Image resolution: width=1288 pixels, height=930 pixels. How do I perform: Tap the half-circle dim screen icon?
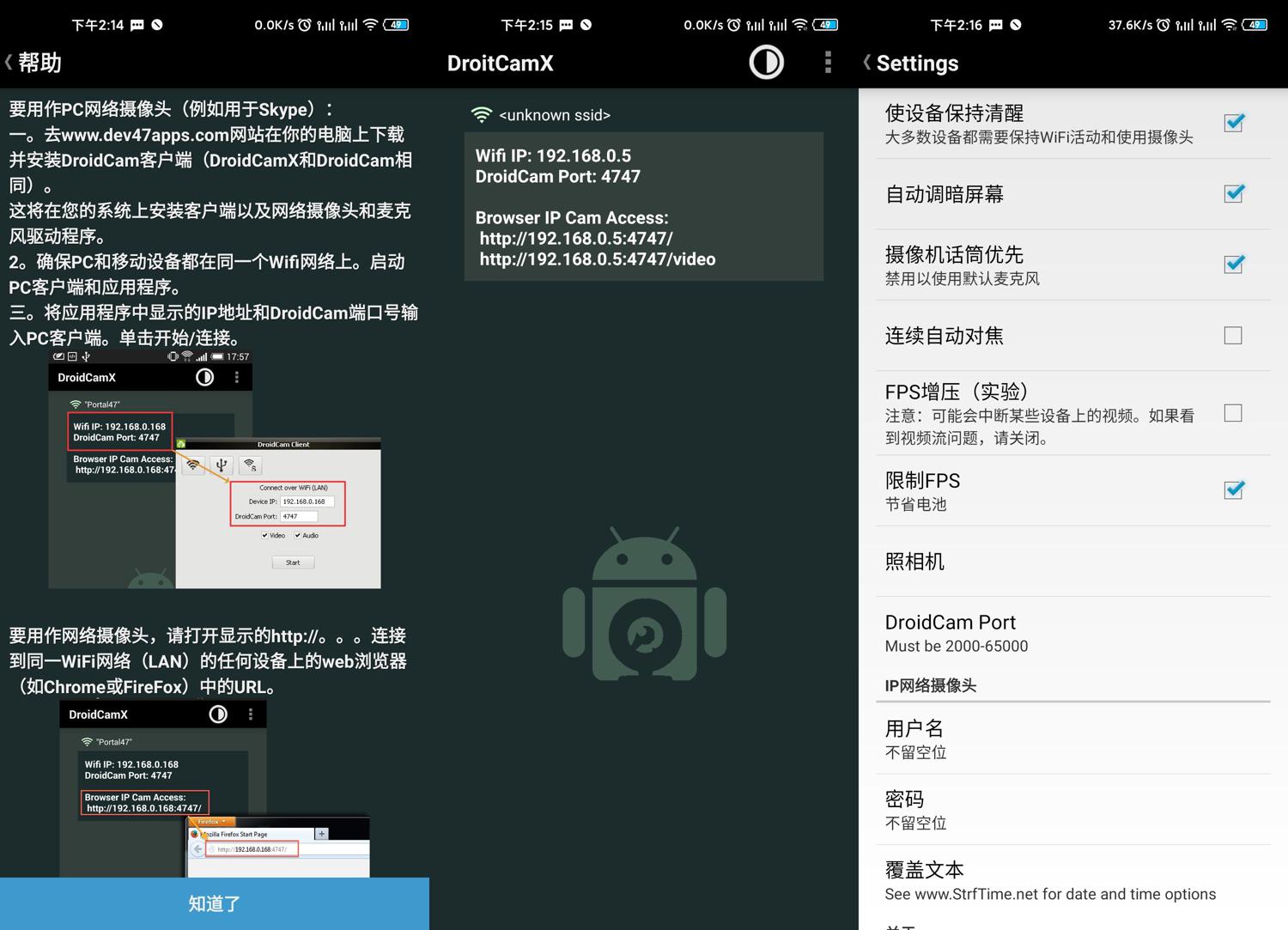766,63
